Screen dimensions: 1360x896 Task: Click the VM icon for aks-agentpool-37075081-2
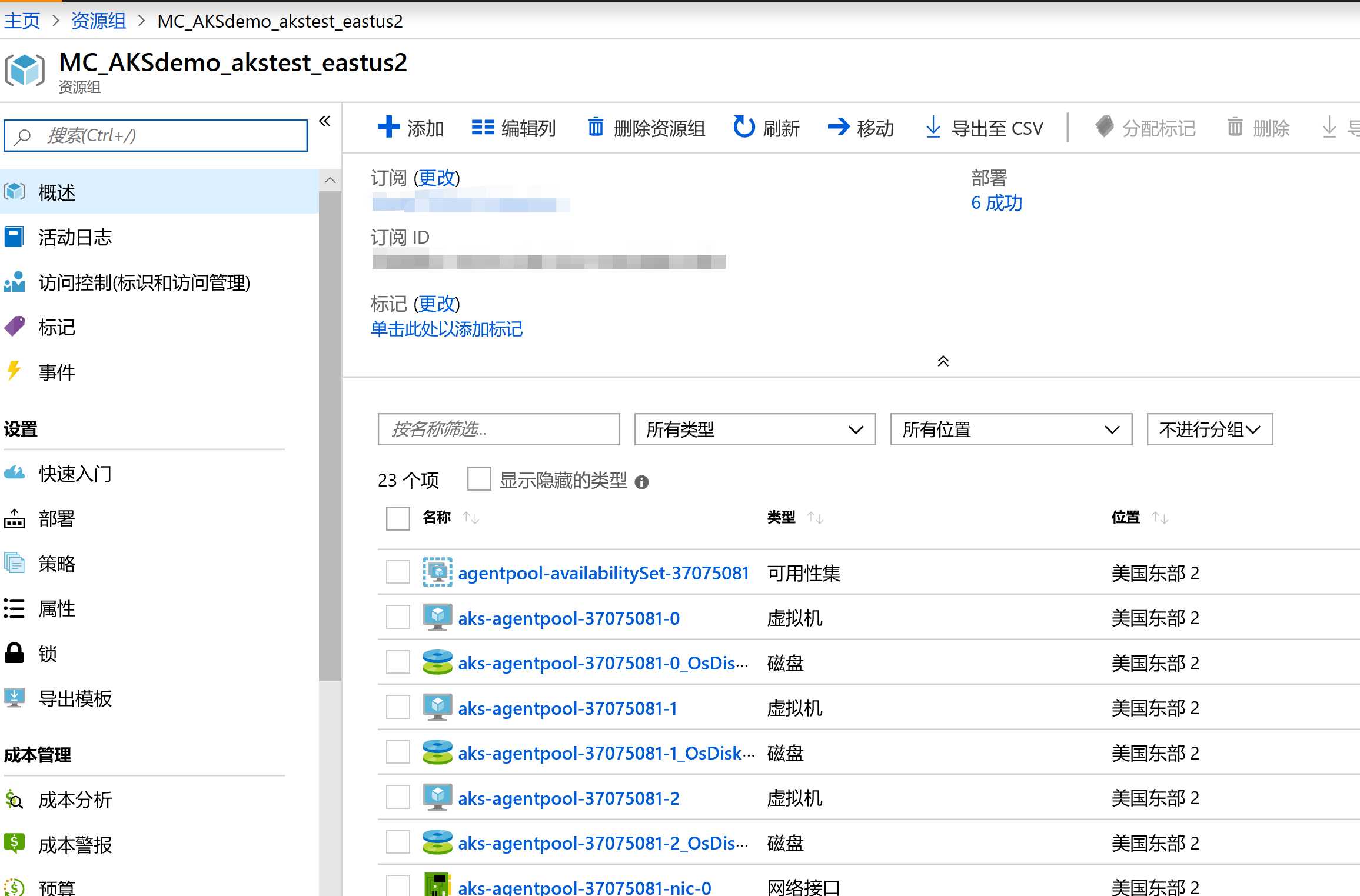pyautogui.click(x=437, y=797)
